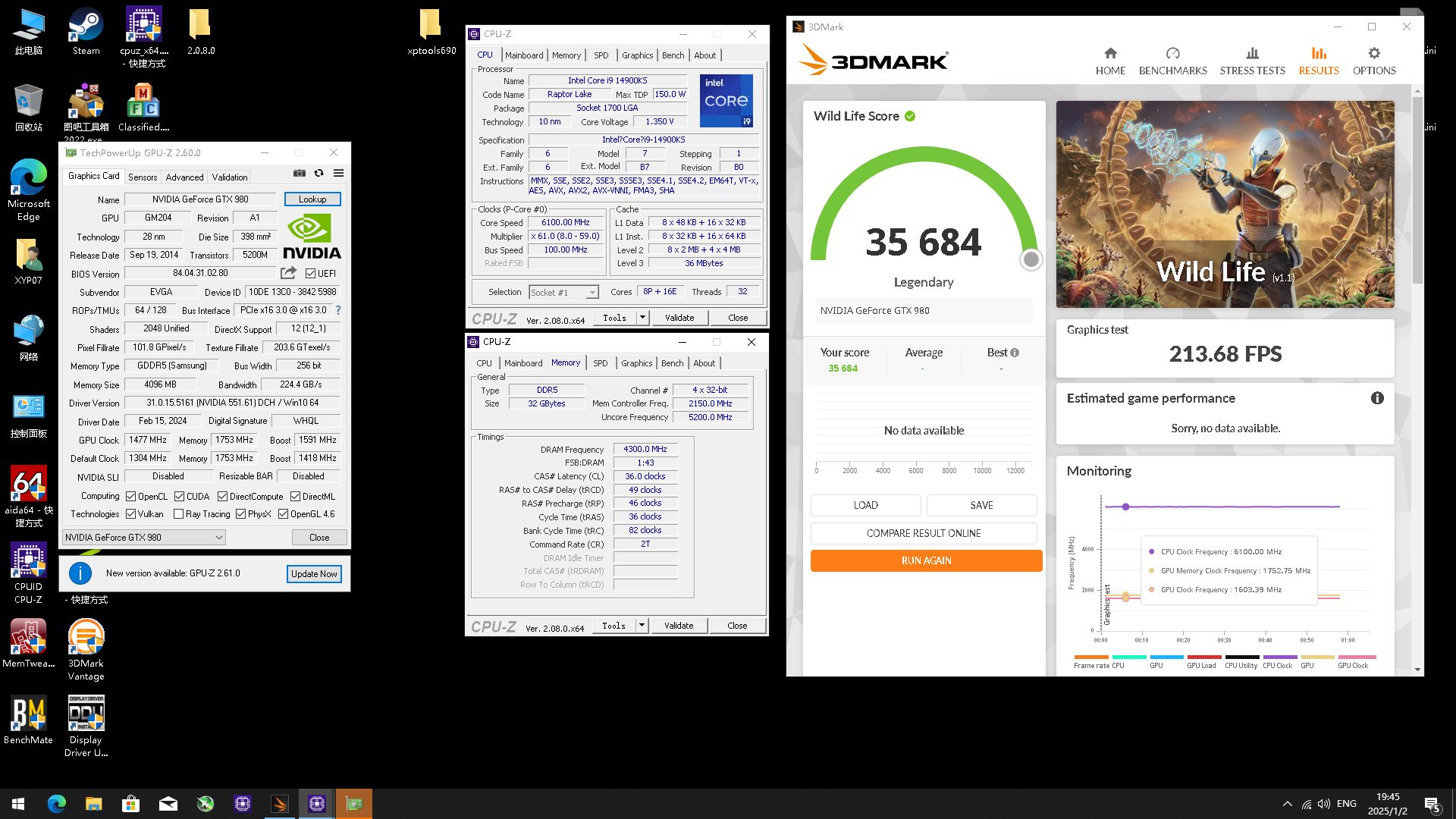Open GPU-Z hamburger menu

tap(339, 174)
